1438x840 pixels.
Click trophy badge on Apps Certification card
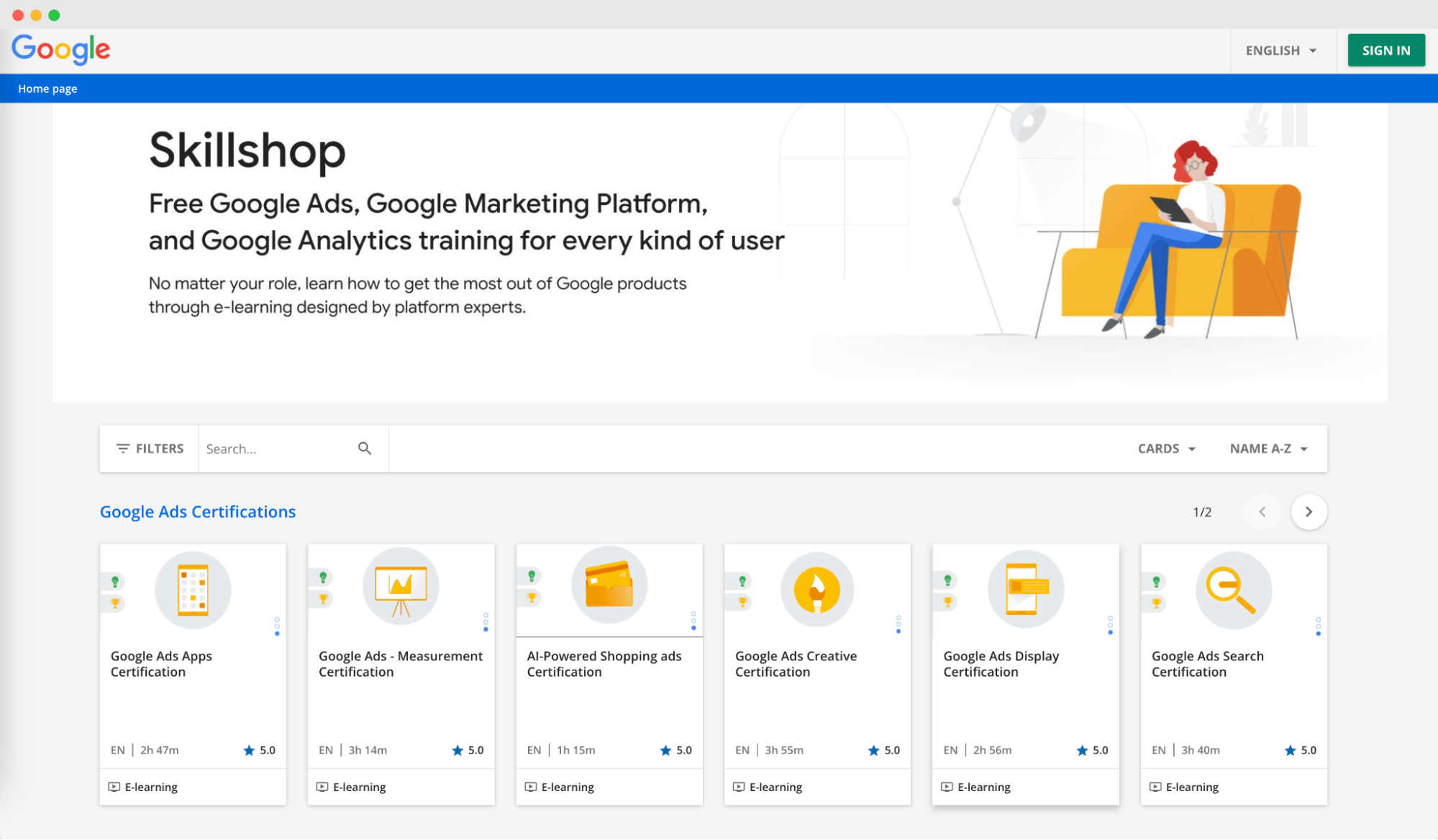tap(115, 603)
